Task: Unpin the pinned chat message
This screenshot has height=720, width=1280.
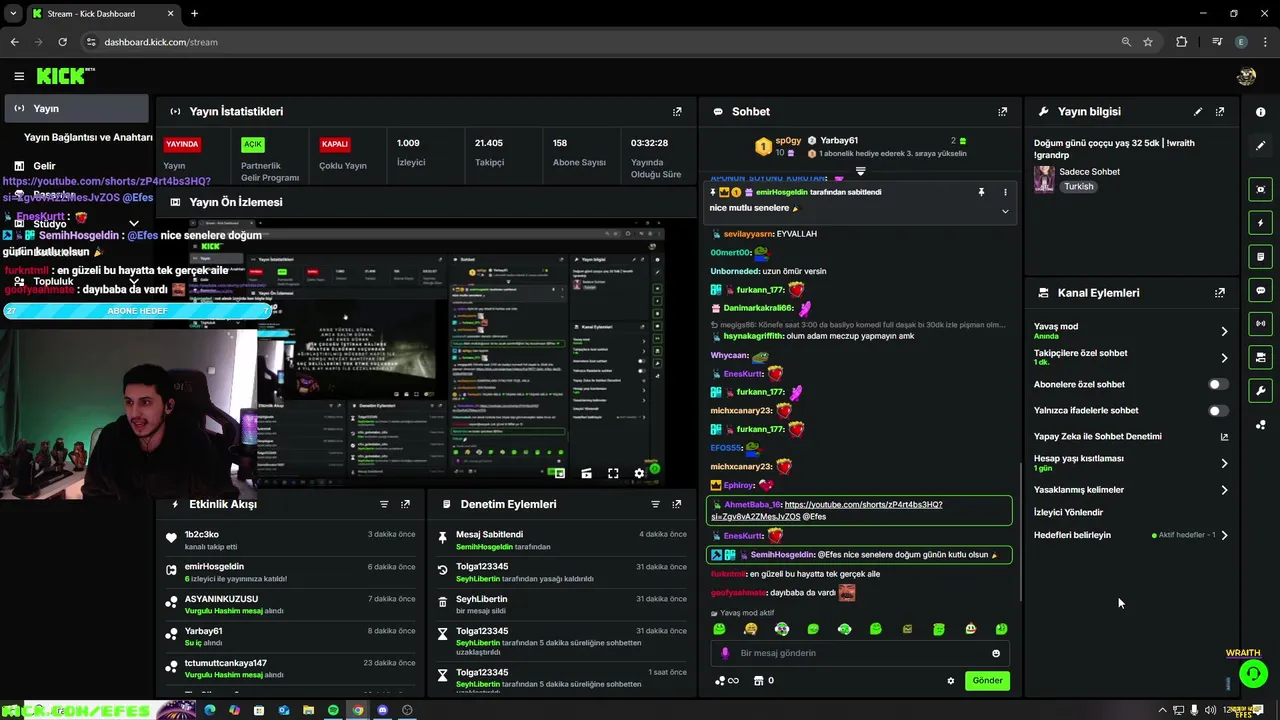Action: (x=981, y=192)
